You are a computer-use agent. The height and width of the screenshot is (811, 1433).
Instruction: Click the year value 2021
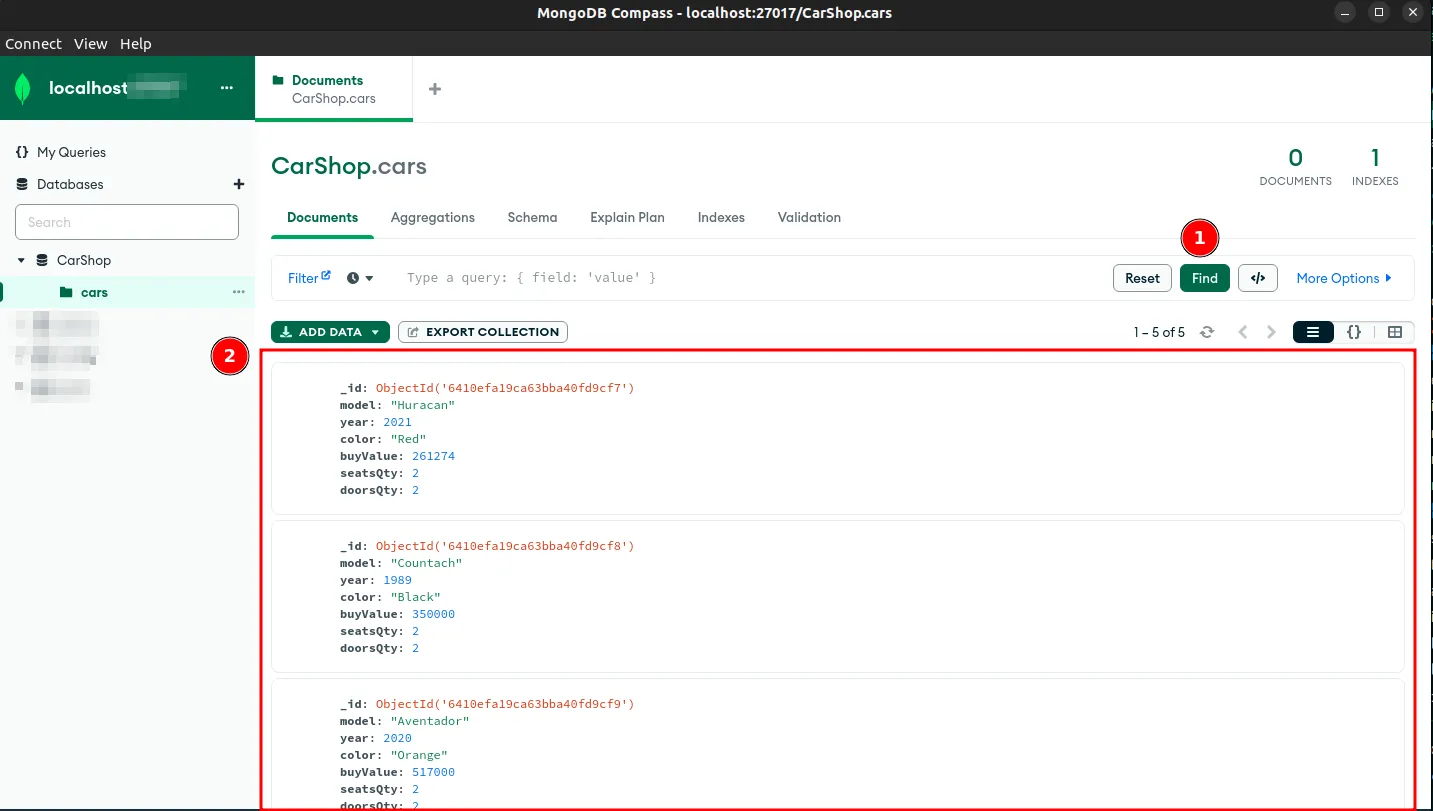point(397,422)
